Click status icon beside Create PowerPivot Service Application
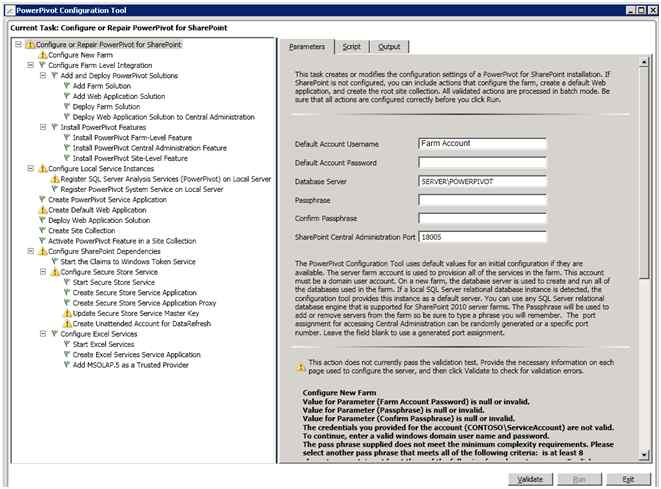This screenshot has width=661, height=489. click(x=42, y=200)
